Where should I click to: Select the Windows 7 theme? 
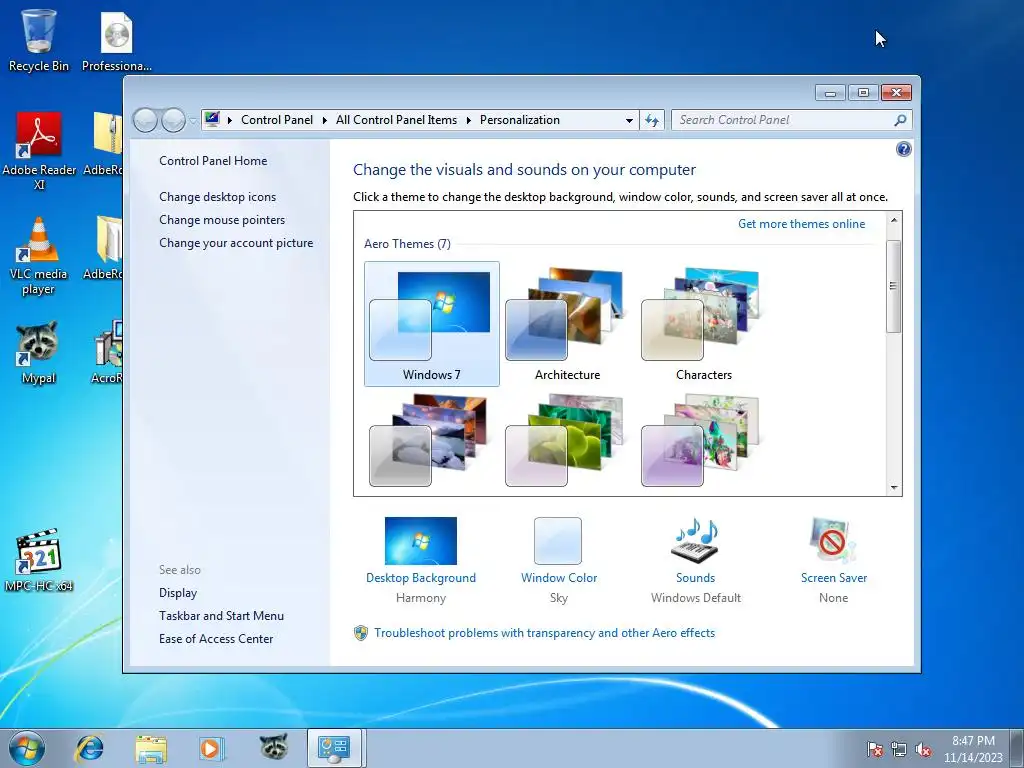coord(432,324)
